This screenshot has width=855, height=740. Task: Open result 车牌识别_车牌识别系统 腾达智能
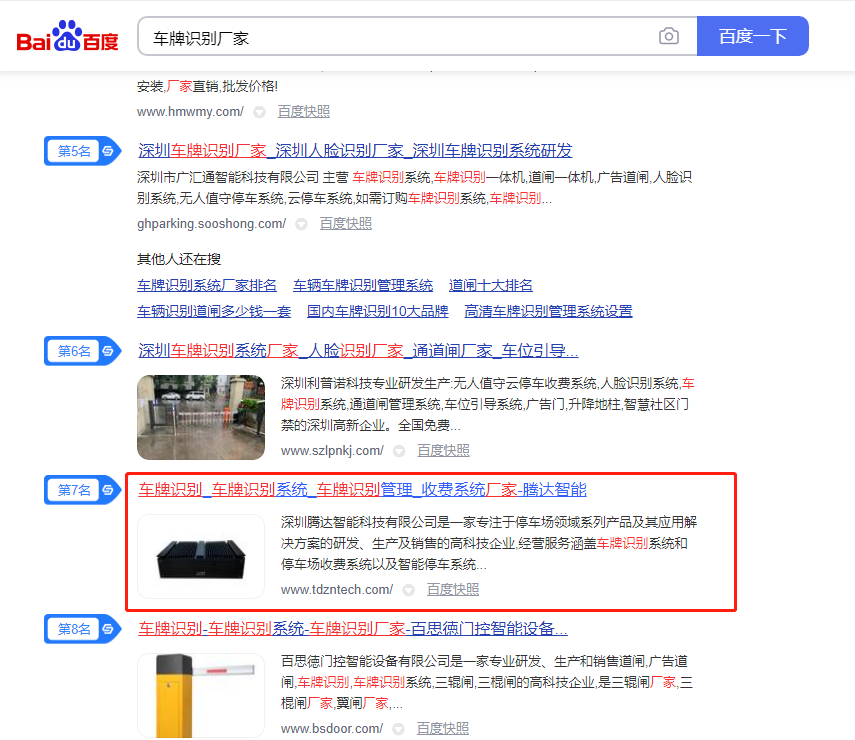coord(363,490)
